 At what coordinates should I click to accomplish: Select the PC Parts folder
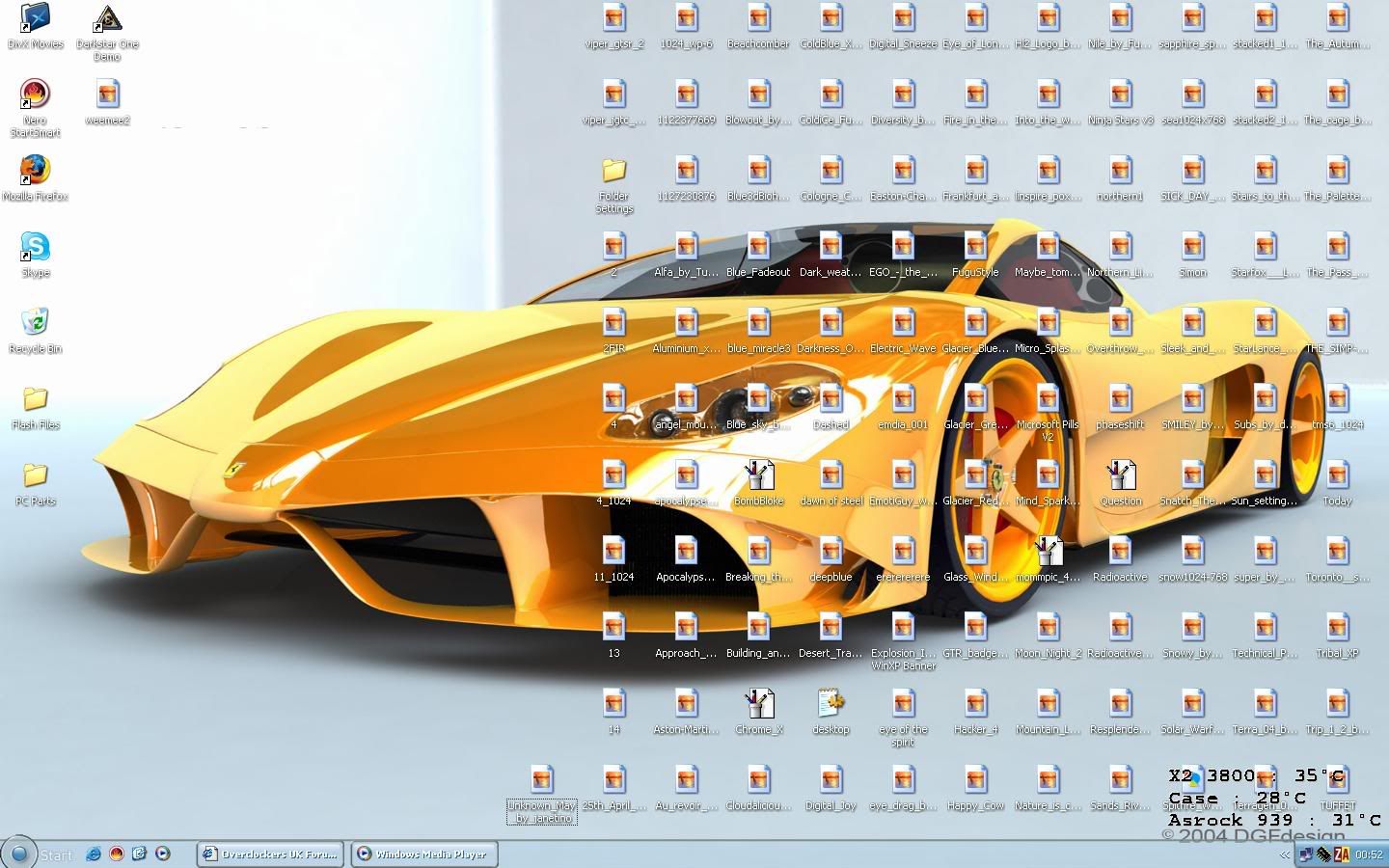point(35,475)
